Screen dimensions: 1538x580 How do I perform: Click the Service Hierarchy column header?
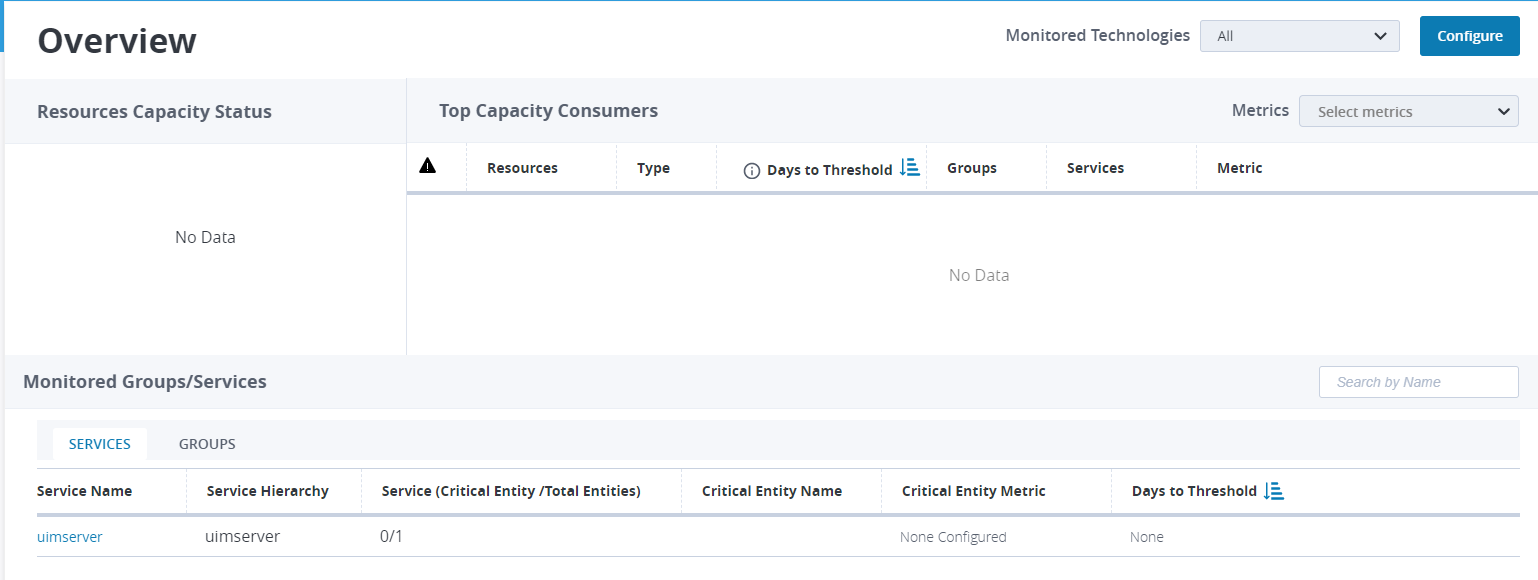[267, 491]
